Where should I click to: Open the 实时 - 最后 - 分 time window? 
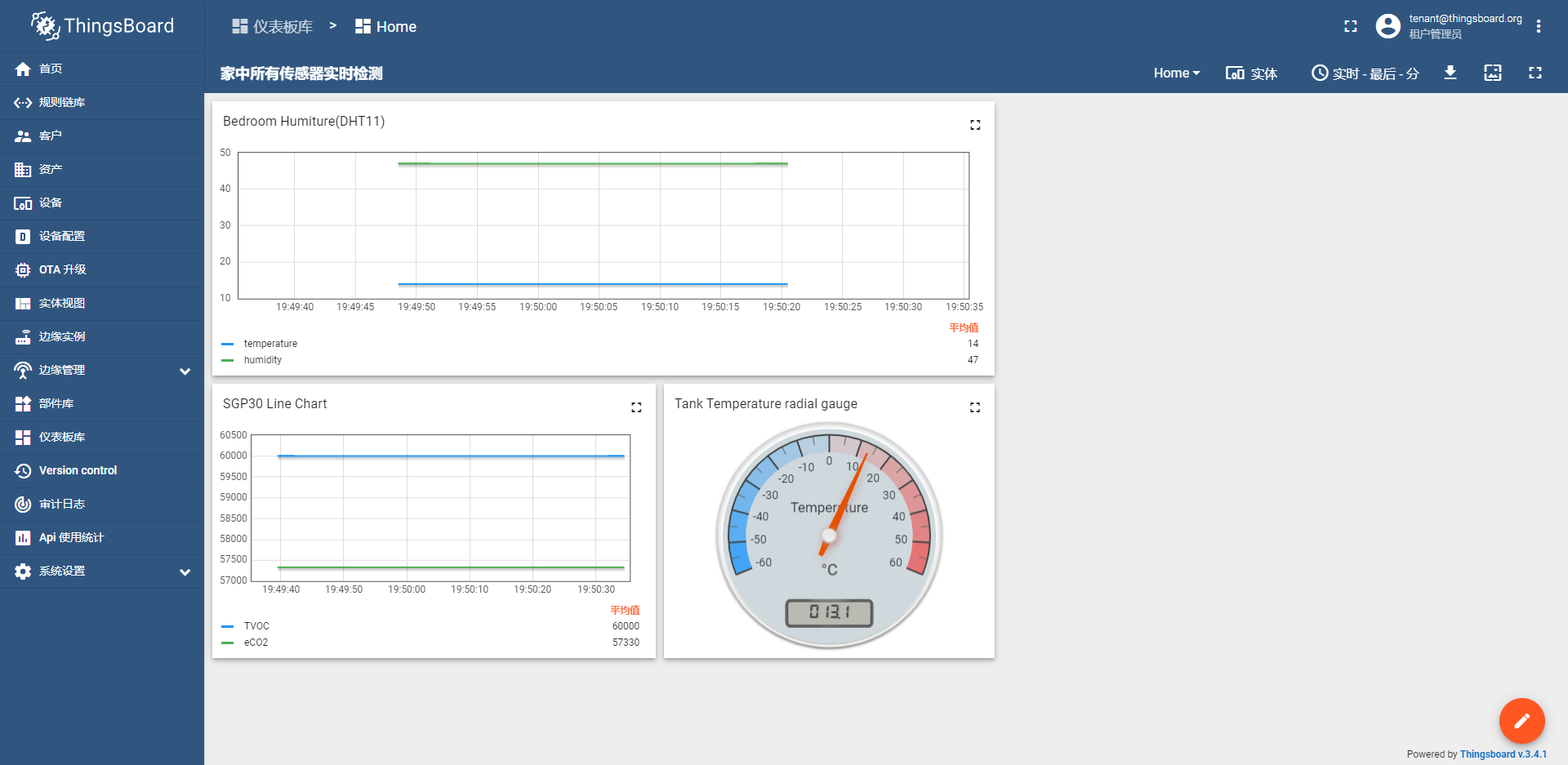point(1365,73)
